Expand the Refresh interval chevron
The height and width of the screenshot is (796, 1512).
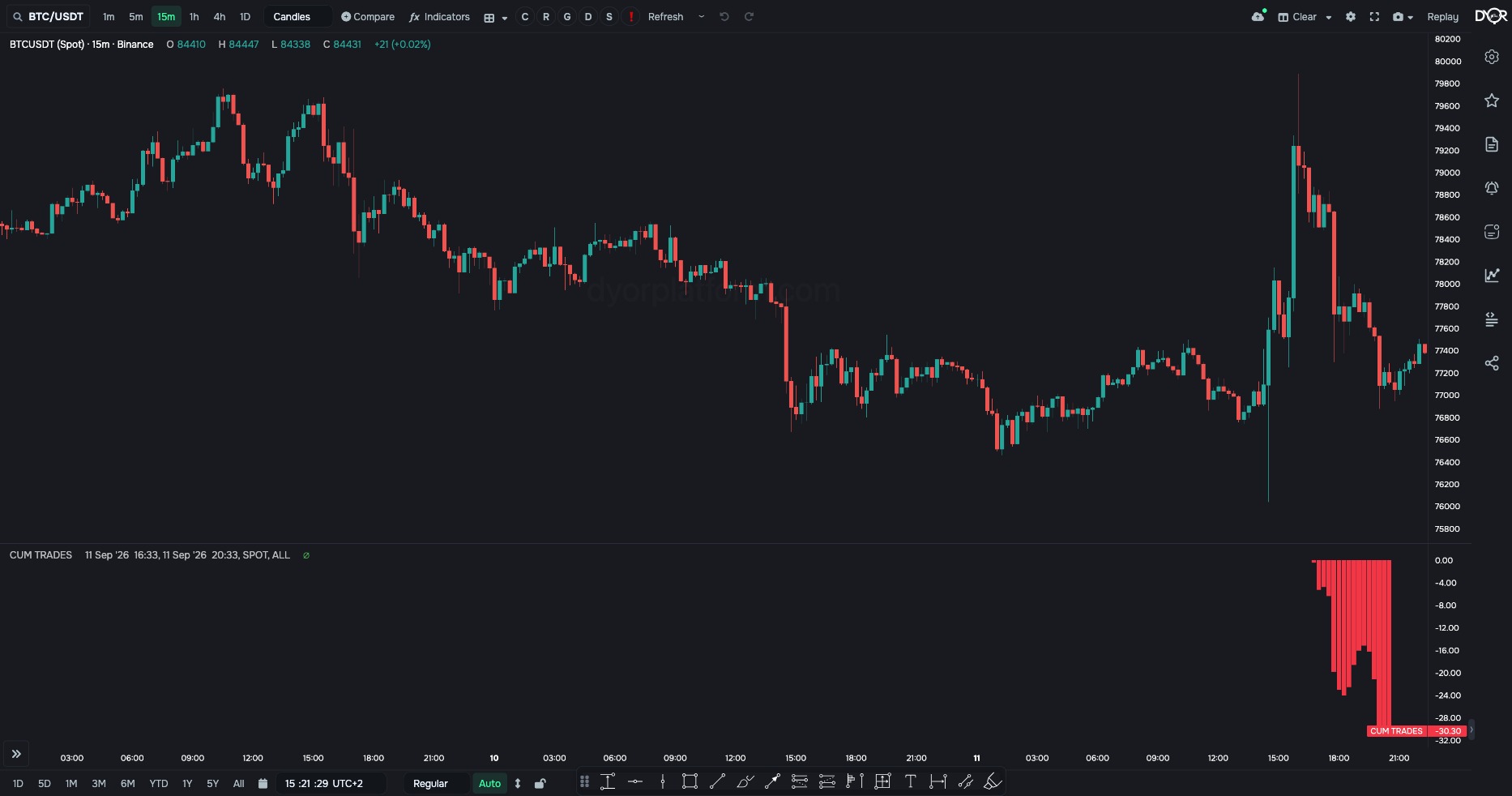(702, 16)
